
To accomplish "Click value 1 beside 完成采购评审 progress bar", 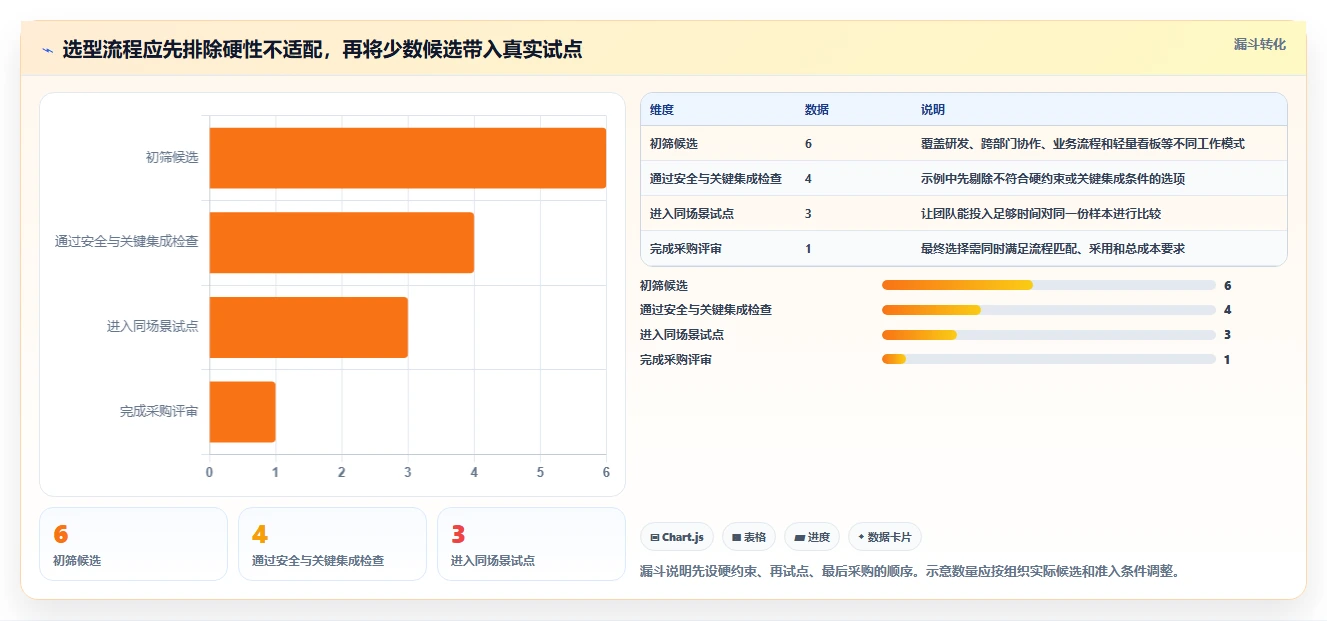I will tap(1227, 360).
